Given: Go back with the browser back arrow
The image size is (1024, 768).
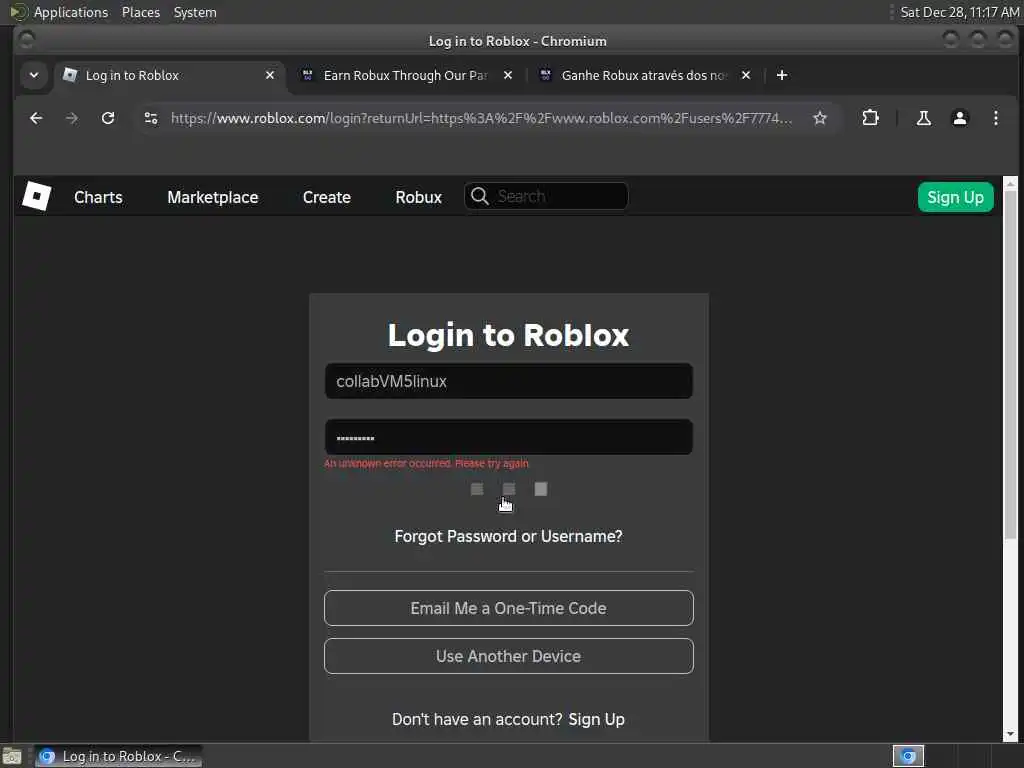Looking at the screenshot, I should pos(36,118).
